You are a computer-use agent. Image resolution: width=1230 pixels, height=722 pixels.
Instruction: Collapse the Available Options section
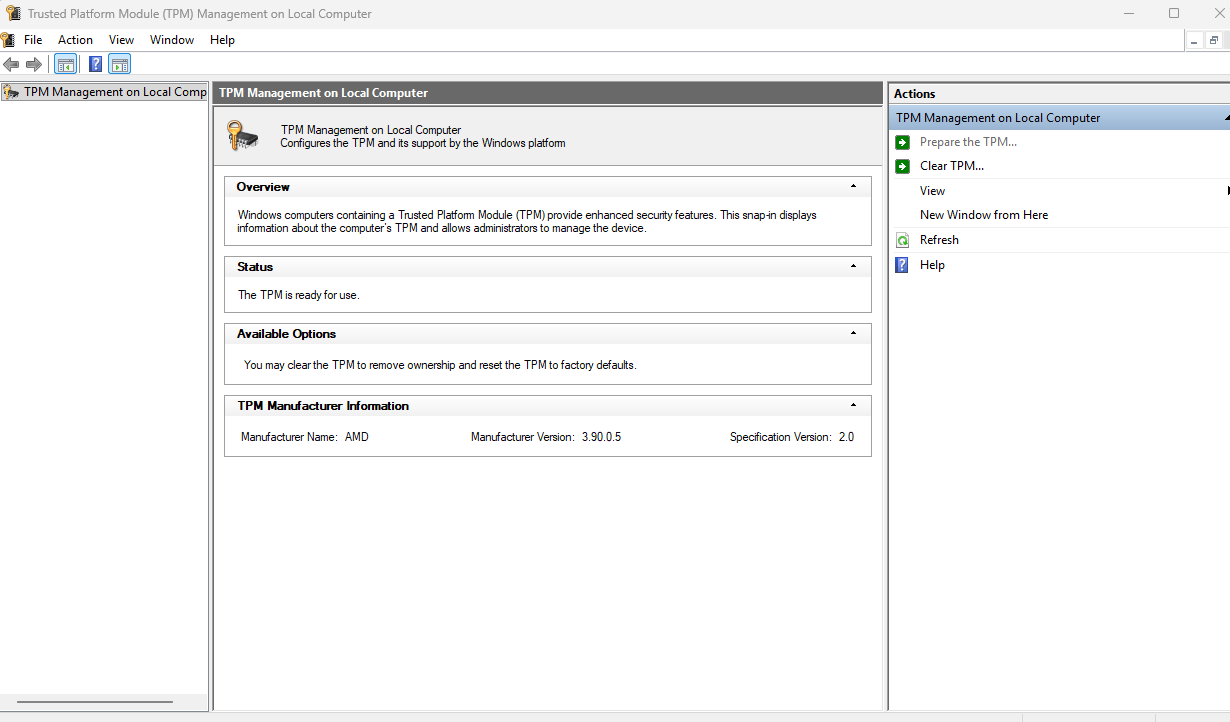[853, 333]
